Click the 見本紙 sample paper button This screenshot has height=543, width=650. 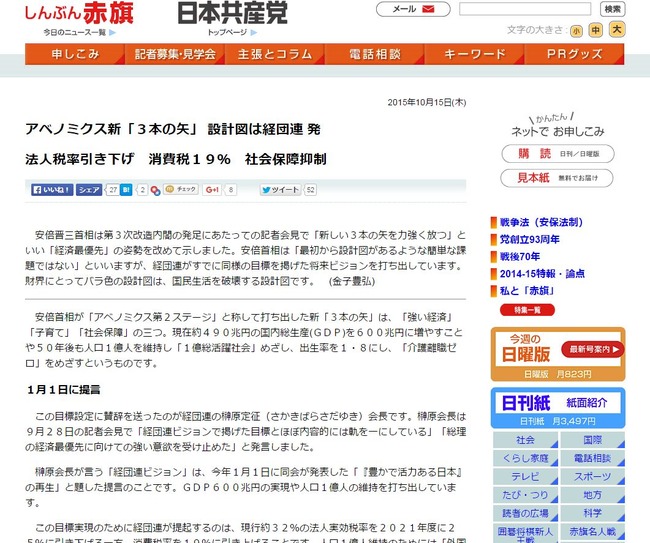tap(557, 178)
